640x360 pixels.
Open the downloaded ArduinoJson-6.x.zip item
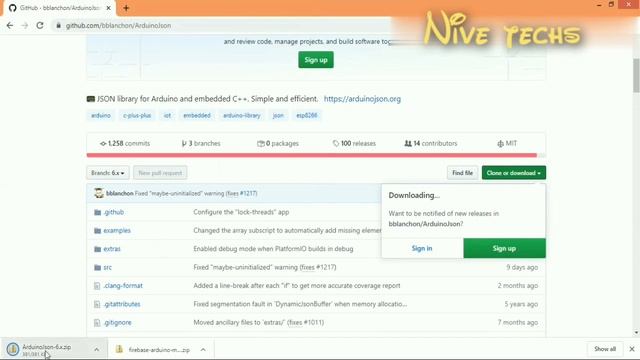[x=47, y=349]
